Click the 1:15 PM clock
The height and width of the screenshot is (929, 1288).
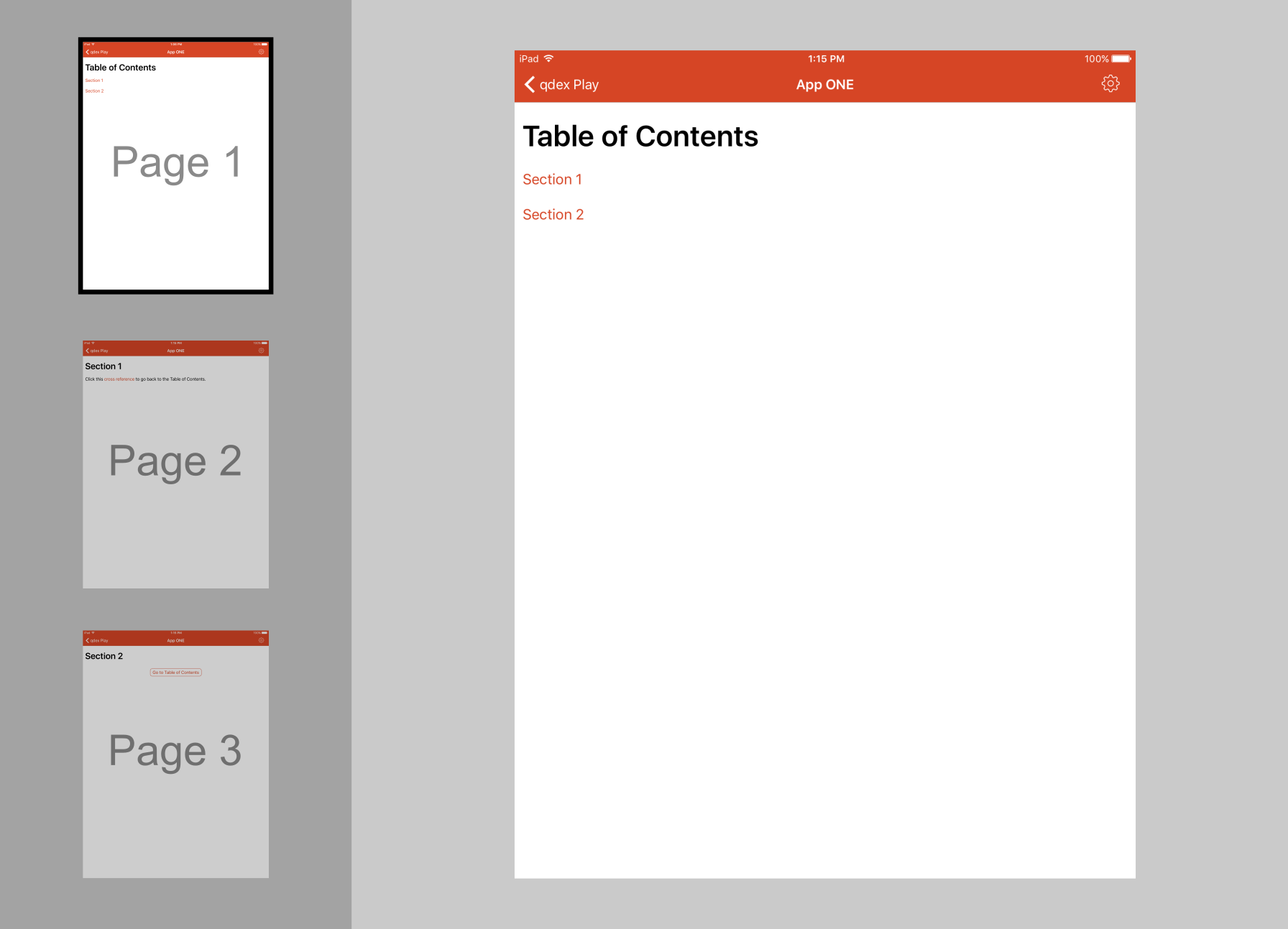pyautogui.click(x=826, y=59)
